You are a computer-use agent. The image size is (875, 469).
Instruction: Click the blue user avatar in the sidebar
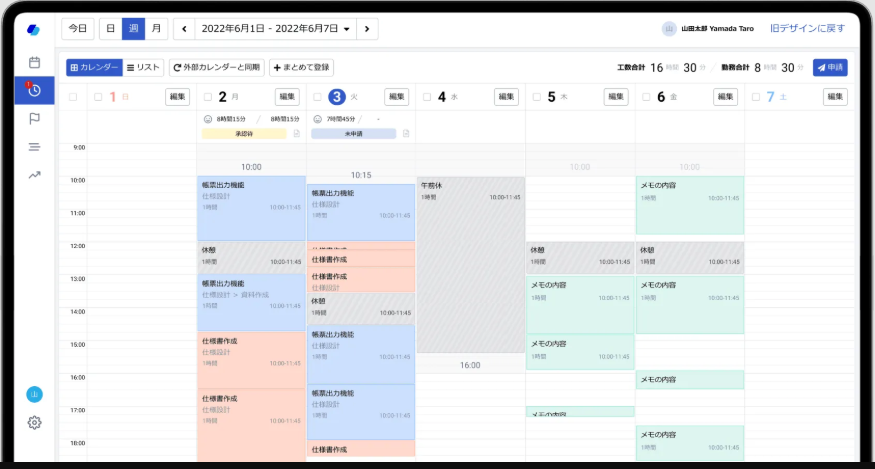[34, 394]
